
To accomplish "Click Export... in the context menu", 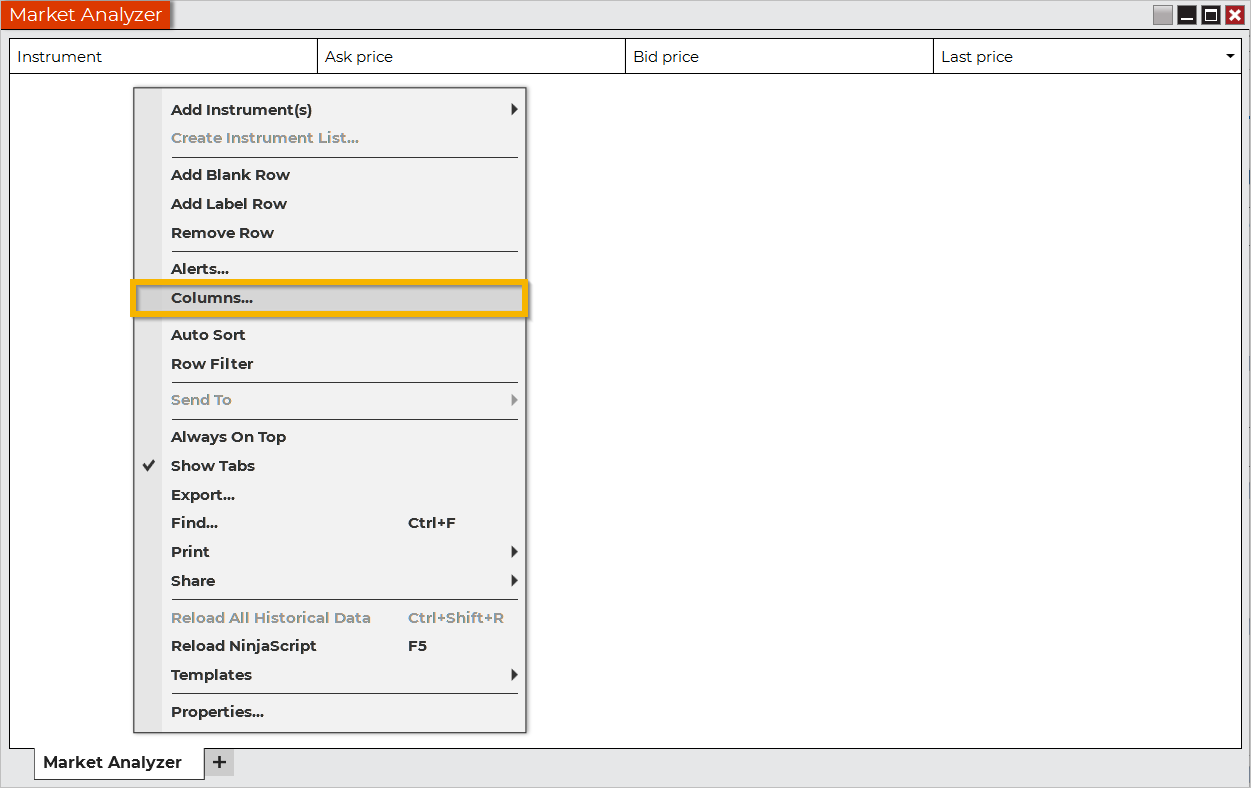I will [203, 495].
